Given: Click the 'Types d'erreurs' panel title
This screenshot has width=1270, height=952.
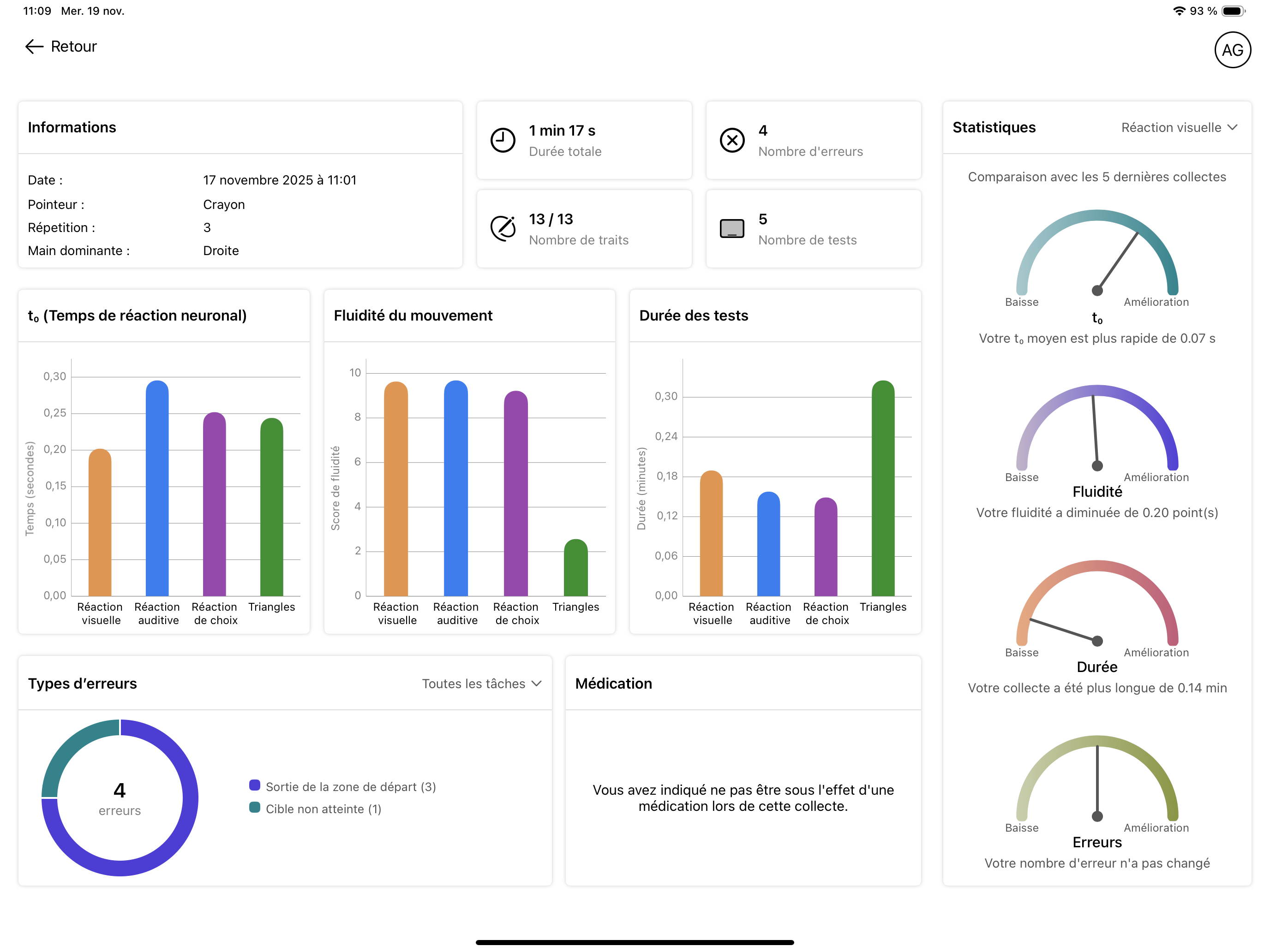Looking at the screenshot, I should coord(83,684).
